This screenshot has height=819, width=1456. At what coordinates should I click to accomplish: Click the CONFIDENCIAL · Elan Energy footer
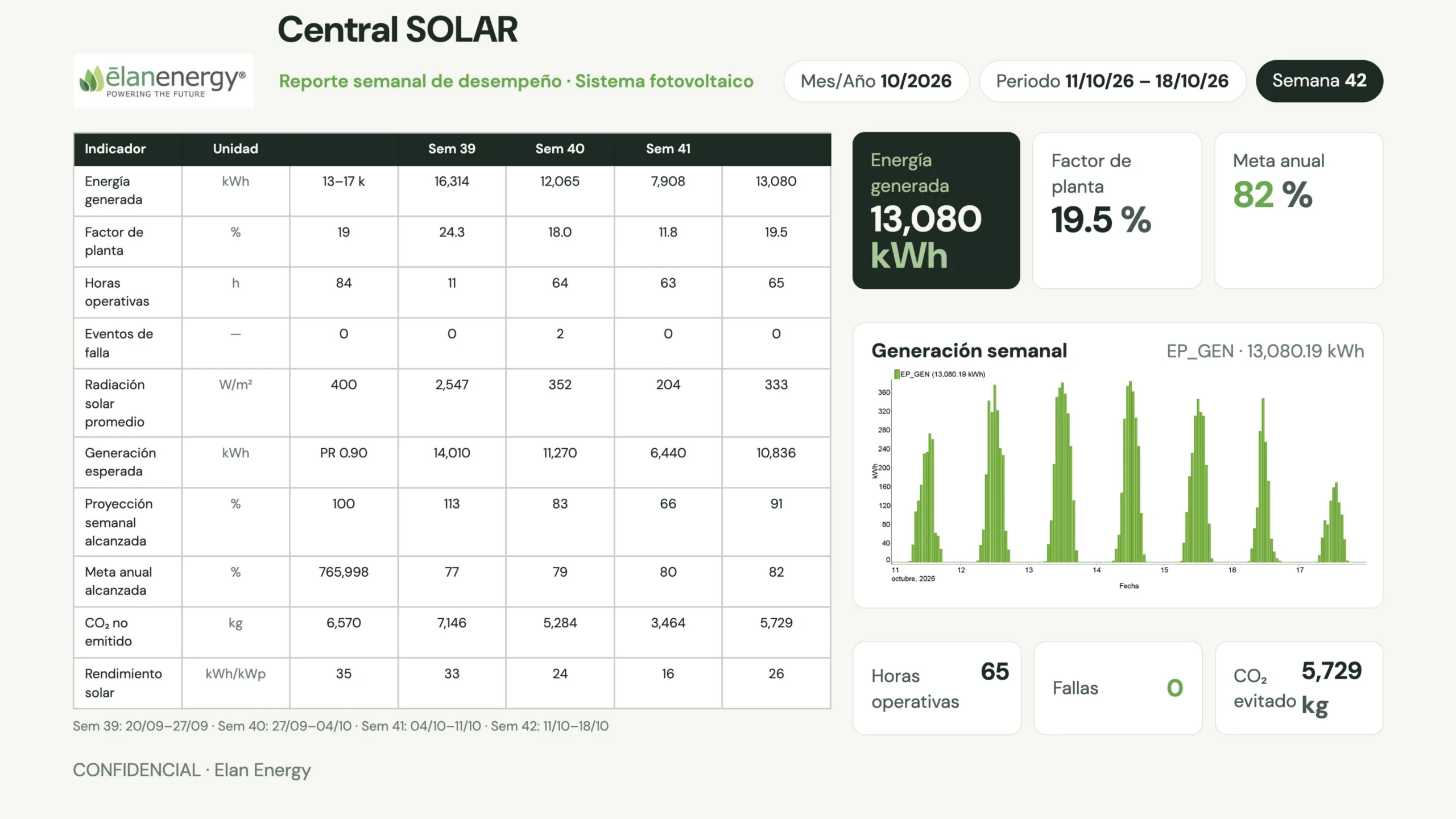[192, 770]
